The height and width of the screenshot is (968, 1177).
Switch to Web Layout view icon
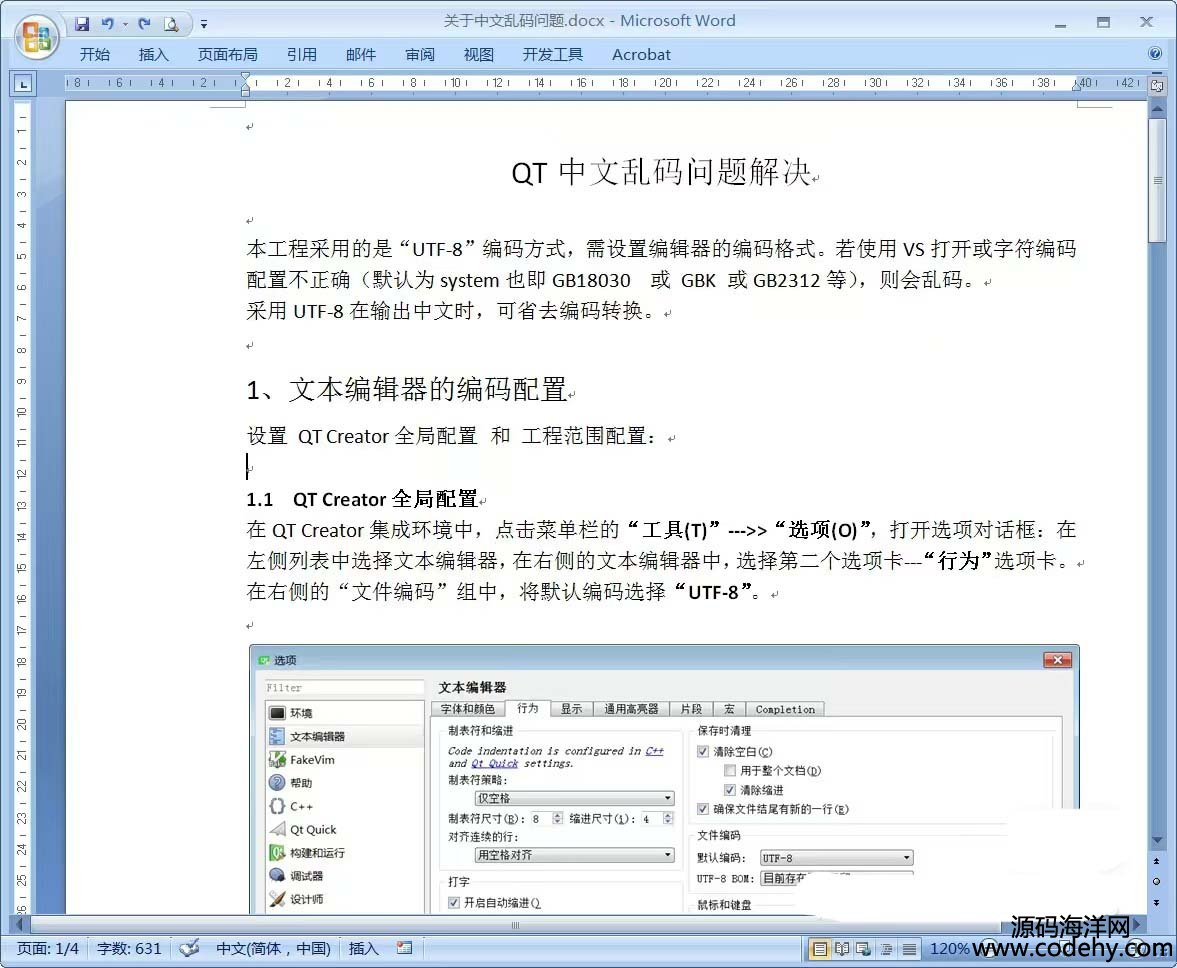click(x=864, y=949)
